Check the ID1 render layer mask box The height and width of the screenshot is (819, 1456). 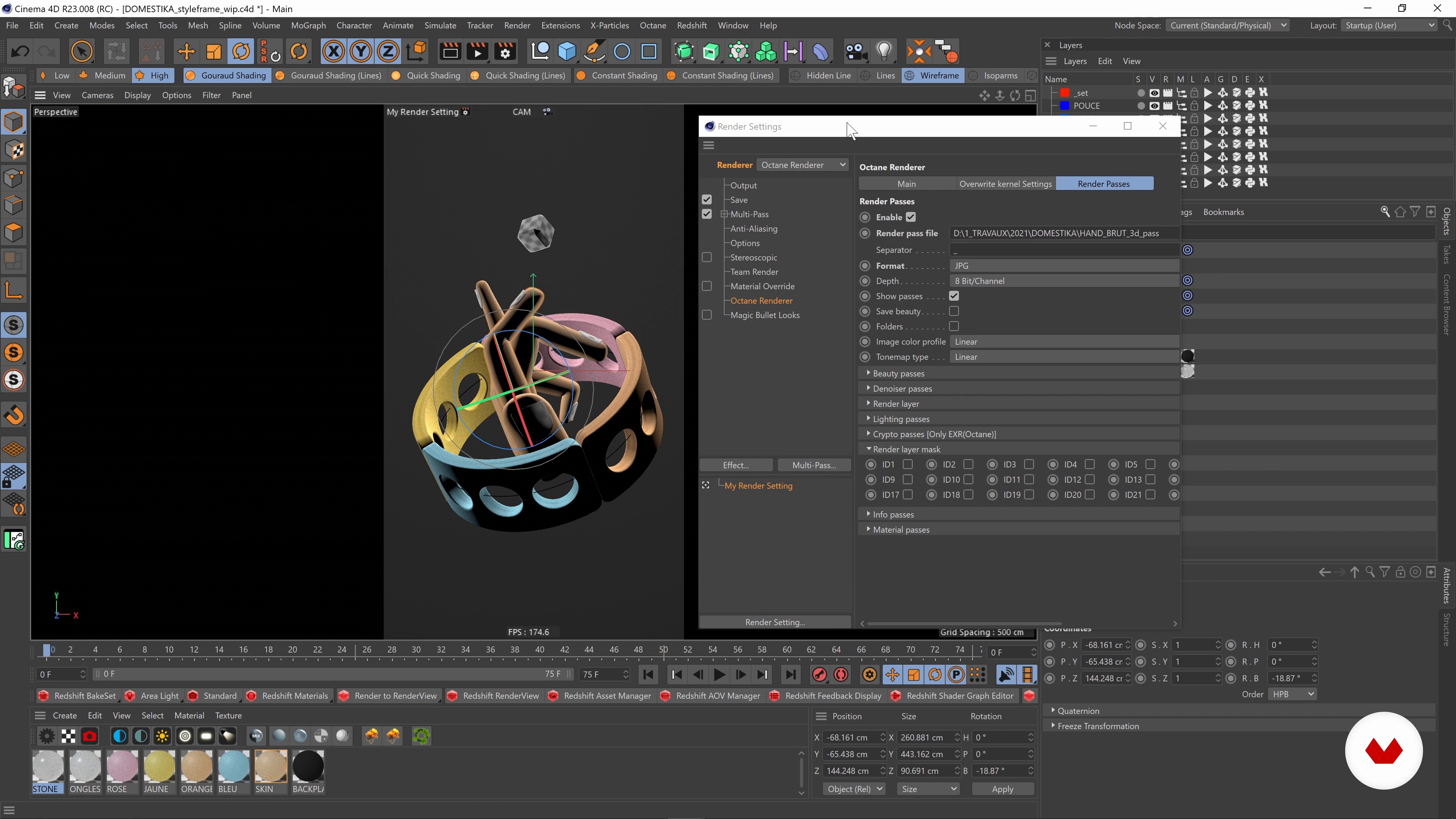(908, 464)
